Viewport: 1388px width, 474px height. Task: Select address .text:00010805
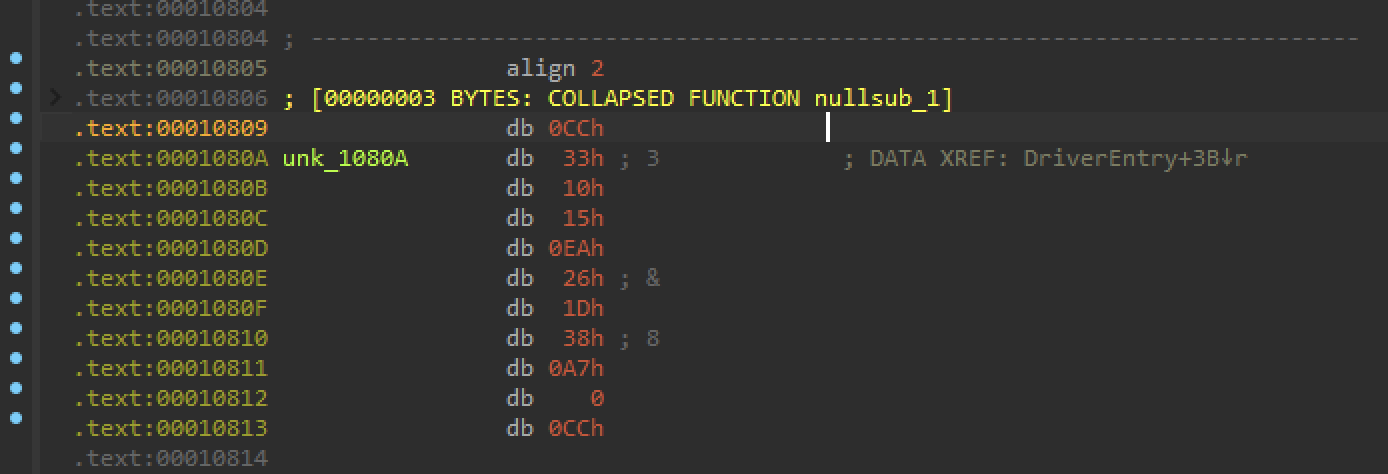171,68
